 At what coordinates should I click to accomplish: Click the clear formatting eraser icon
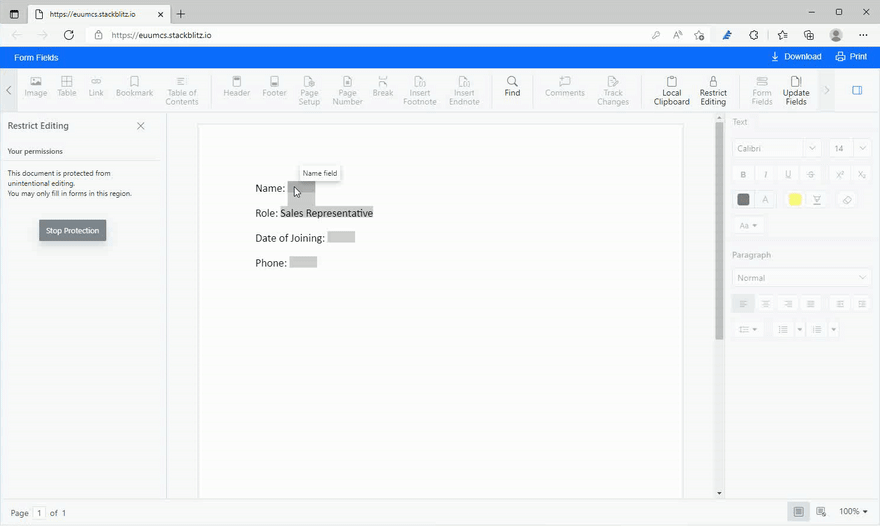click(847, 199)
